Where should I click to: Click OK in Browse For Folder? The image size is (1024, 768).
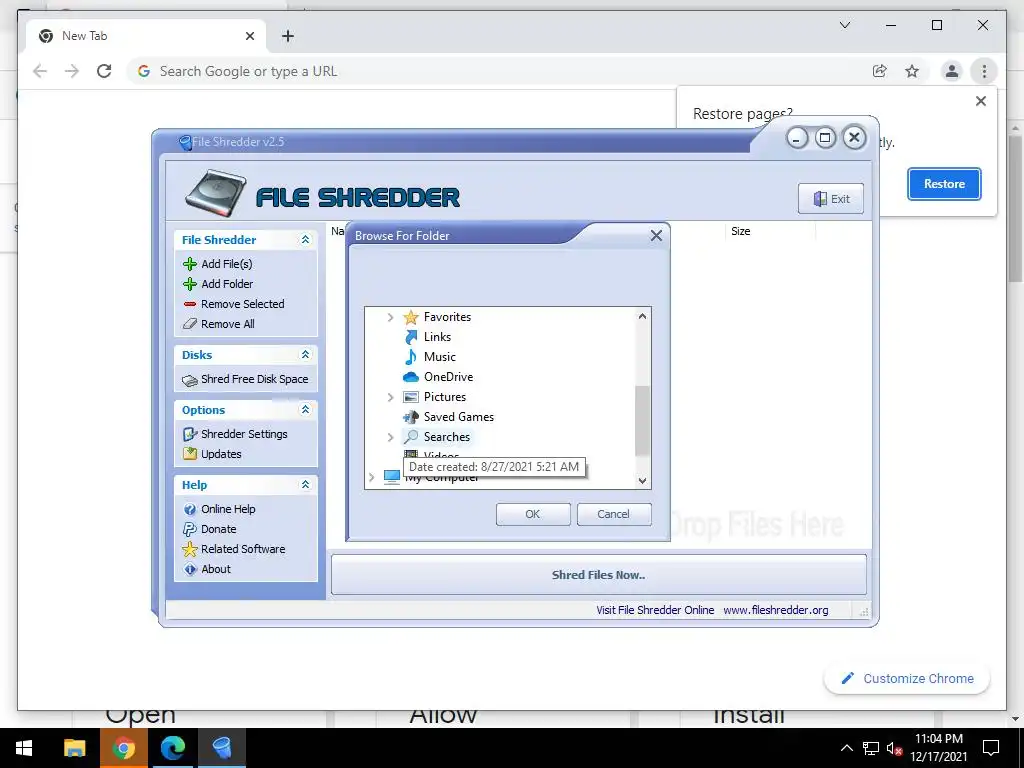533,514
